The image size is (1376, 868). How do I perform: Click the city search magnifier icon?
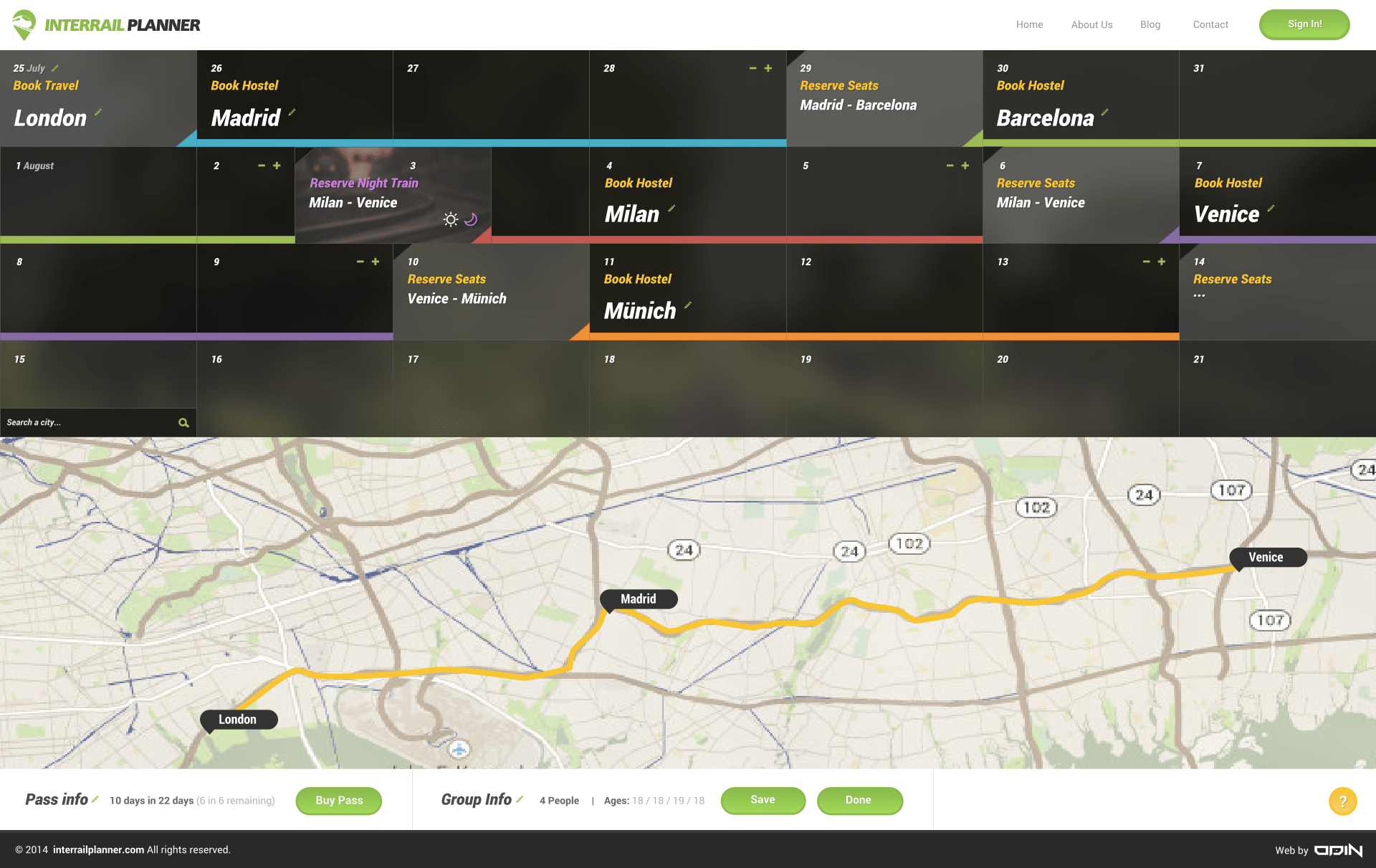pyautogui.click(x=184, y=422)
